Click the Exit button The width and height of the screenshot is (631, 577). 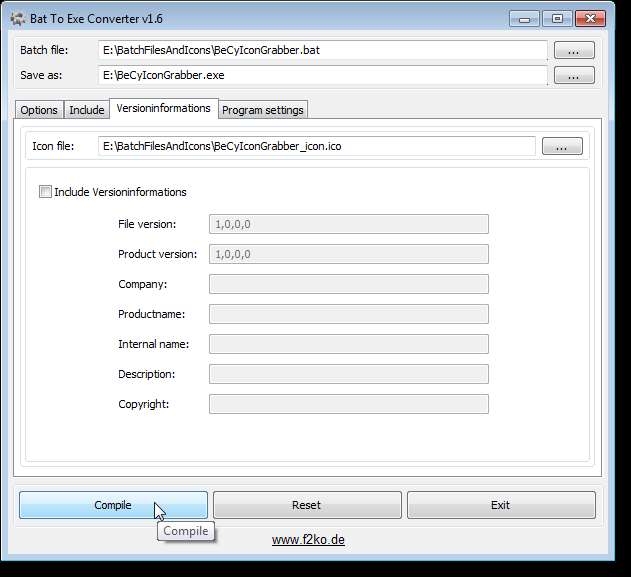[x=501, y=505]
